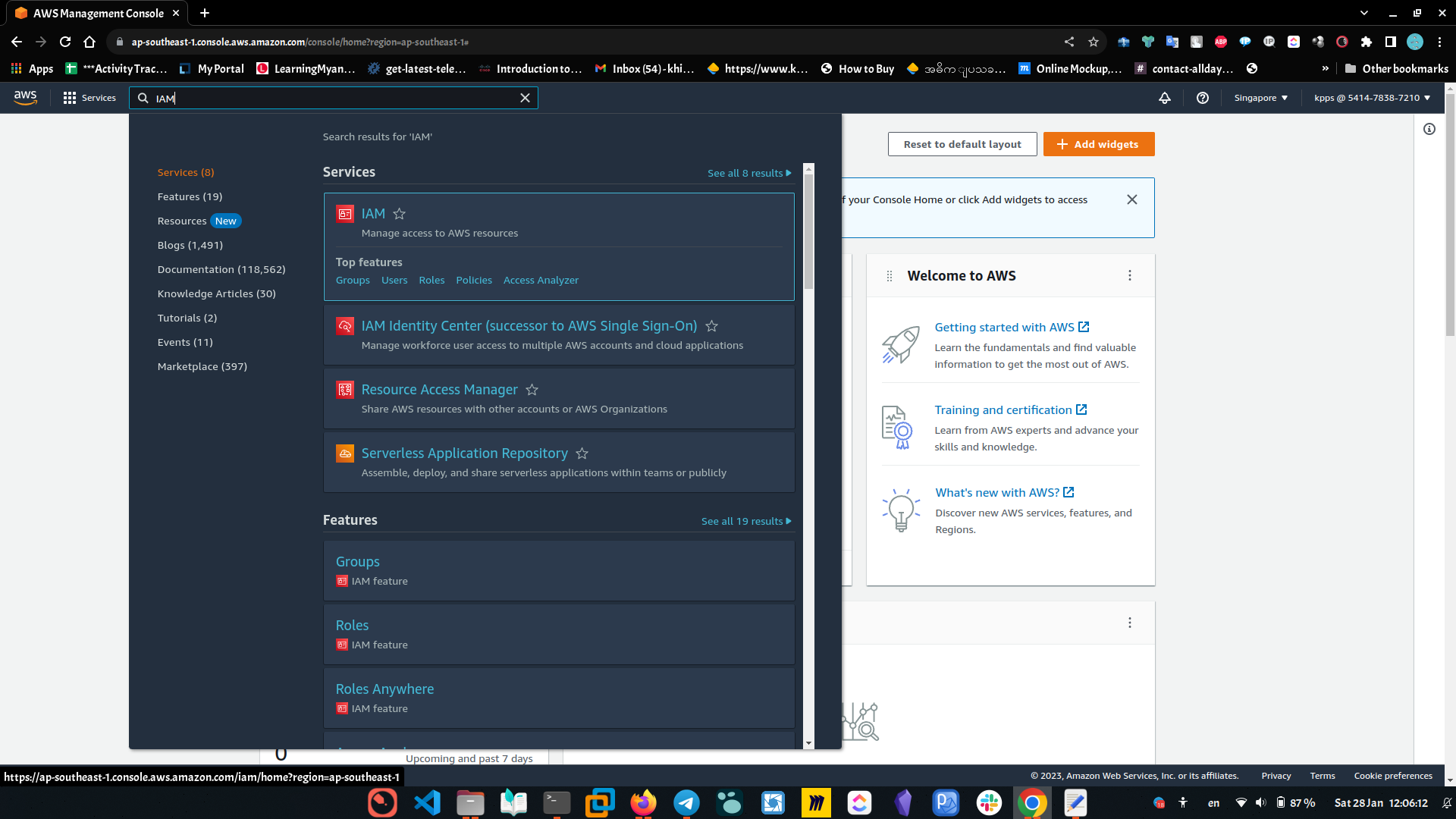This screenshot has height=819, width=1456.
Task: Open Welcome to AWS widget options menu
Action: click(1130, 275)
